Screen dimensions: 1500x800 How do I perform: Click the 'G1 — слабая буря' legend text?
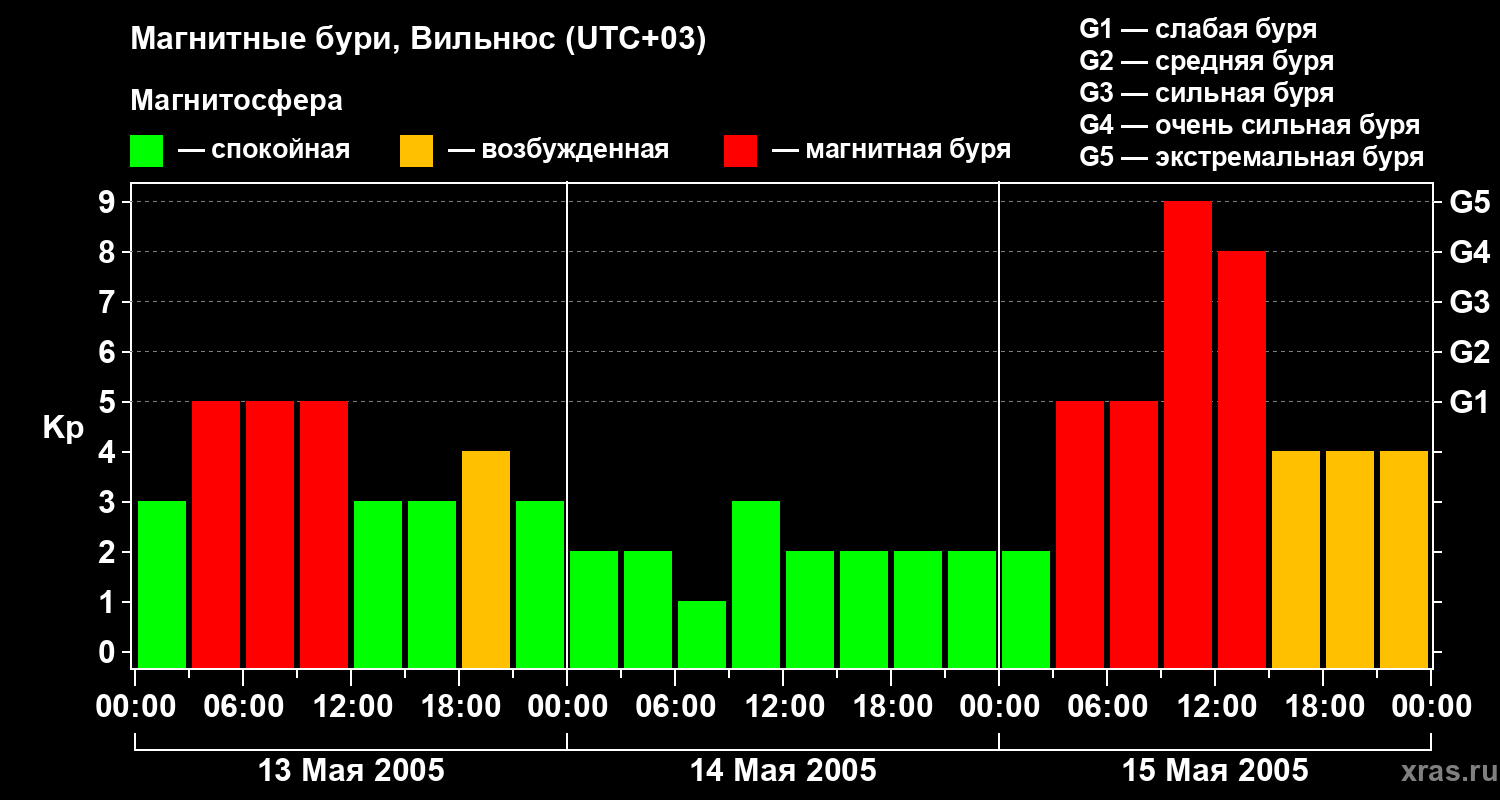(x=1198, y=29)
